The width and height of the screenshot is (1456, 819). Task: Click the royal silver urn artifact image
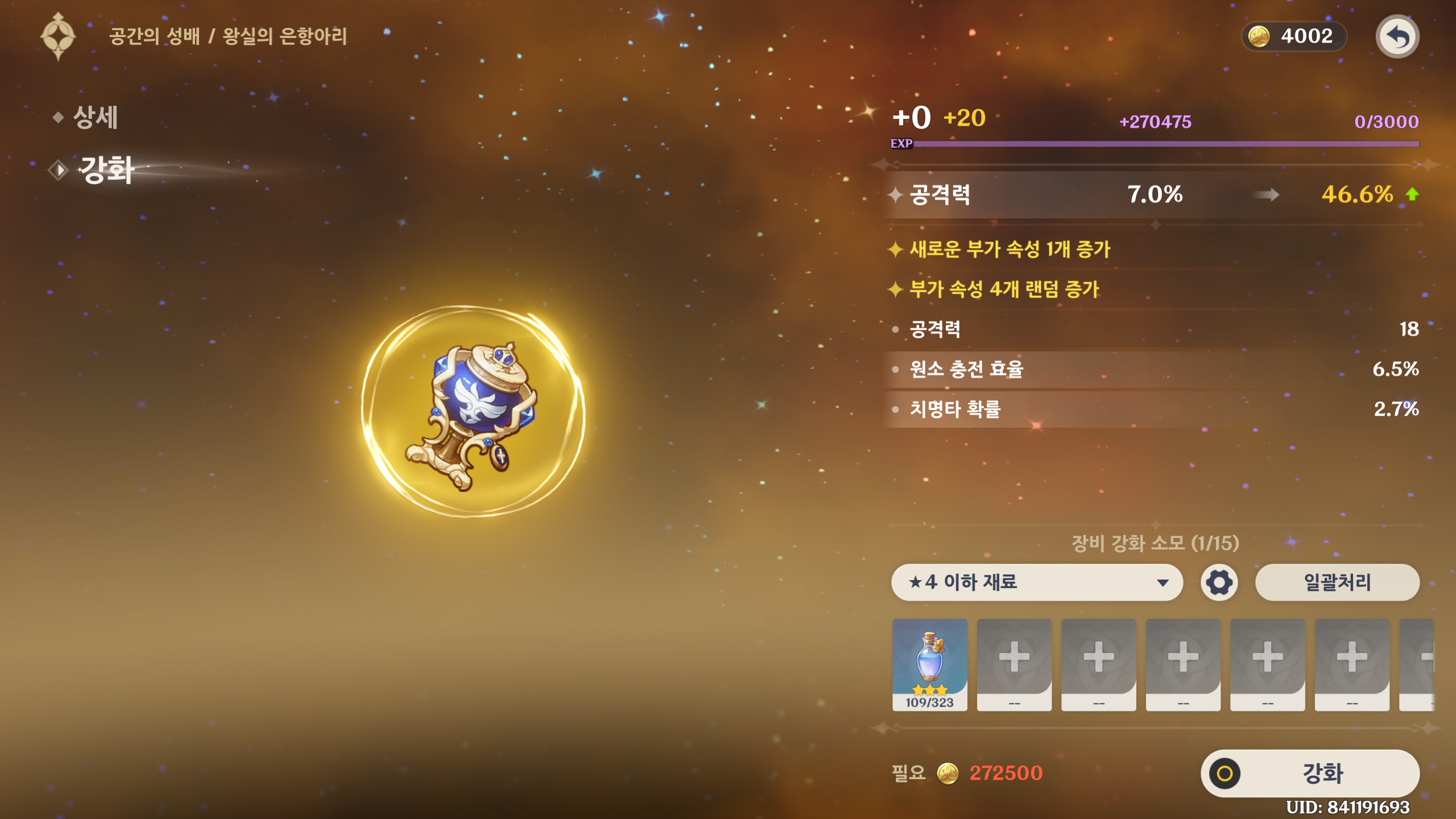472,412
